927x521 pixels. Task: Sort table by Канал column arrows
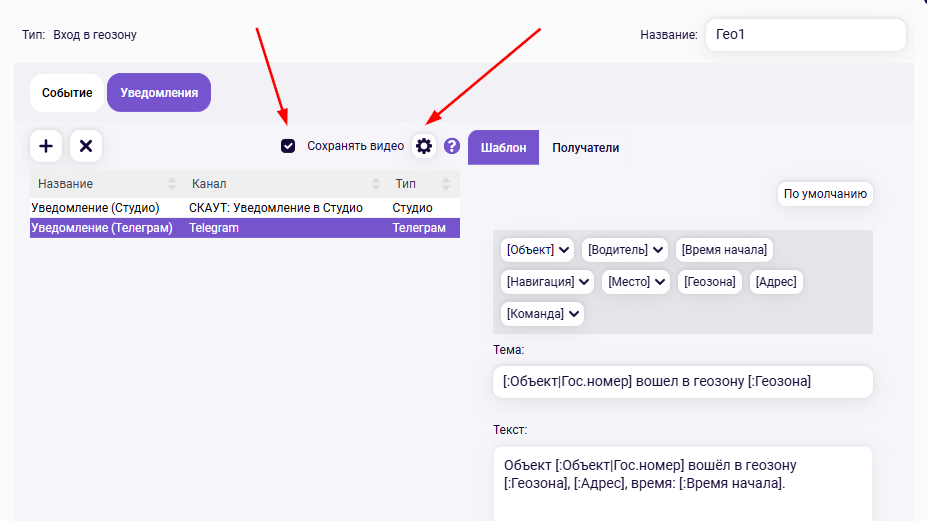click(376, 184)
